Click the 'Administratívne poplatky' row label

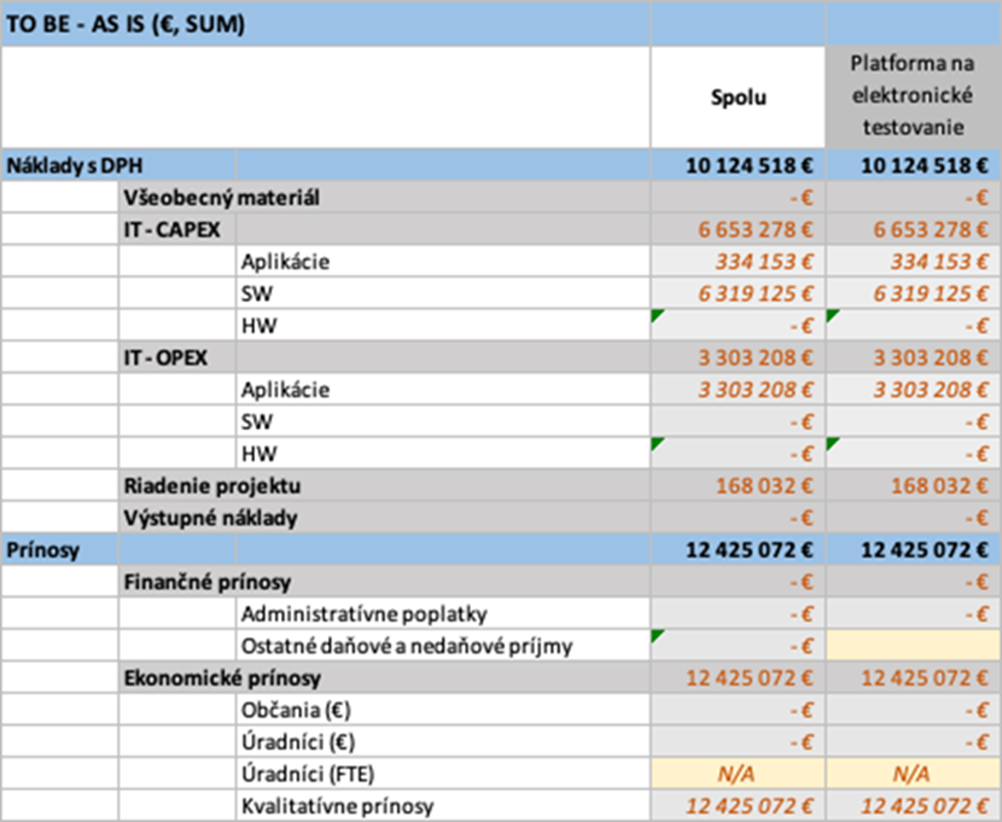(x=364, y=614)
